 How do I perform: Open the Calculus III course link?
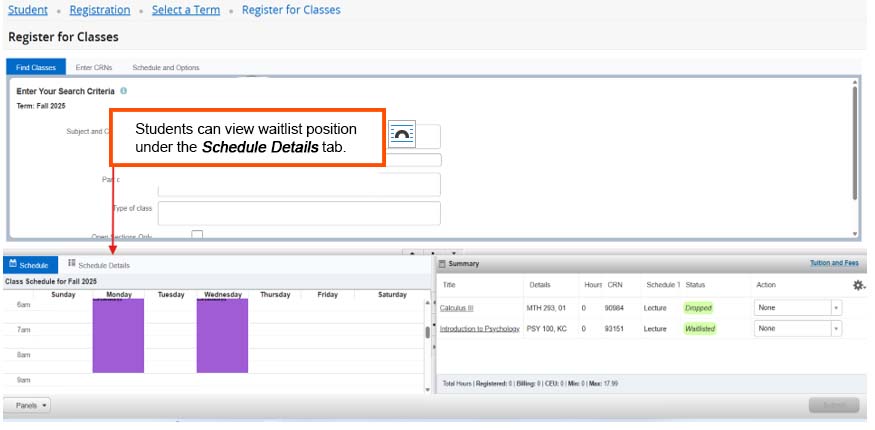point(456,308)
